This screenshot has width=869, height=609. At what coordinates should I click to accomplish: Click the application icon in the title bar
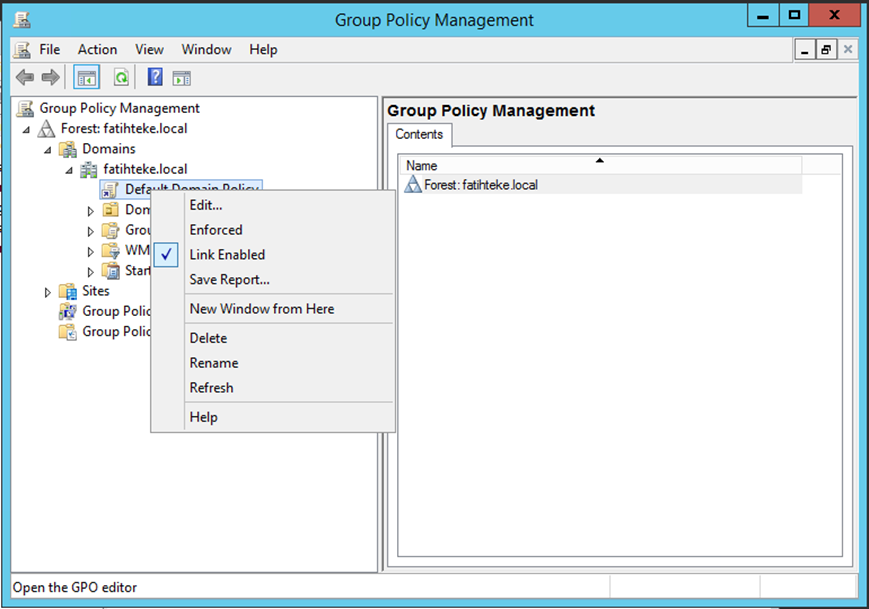click(x=22, y=20)
